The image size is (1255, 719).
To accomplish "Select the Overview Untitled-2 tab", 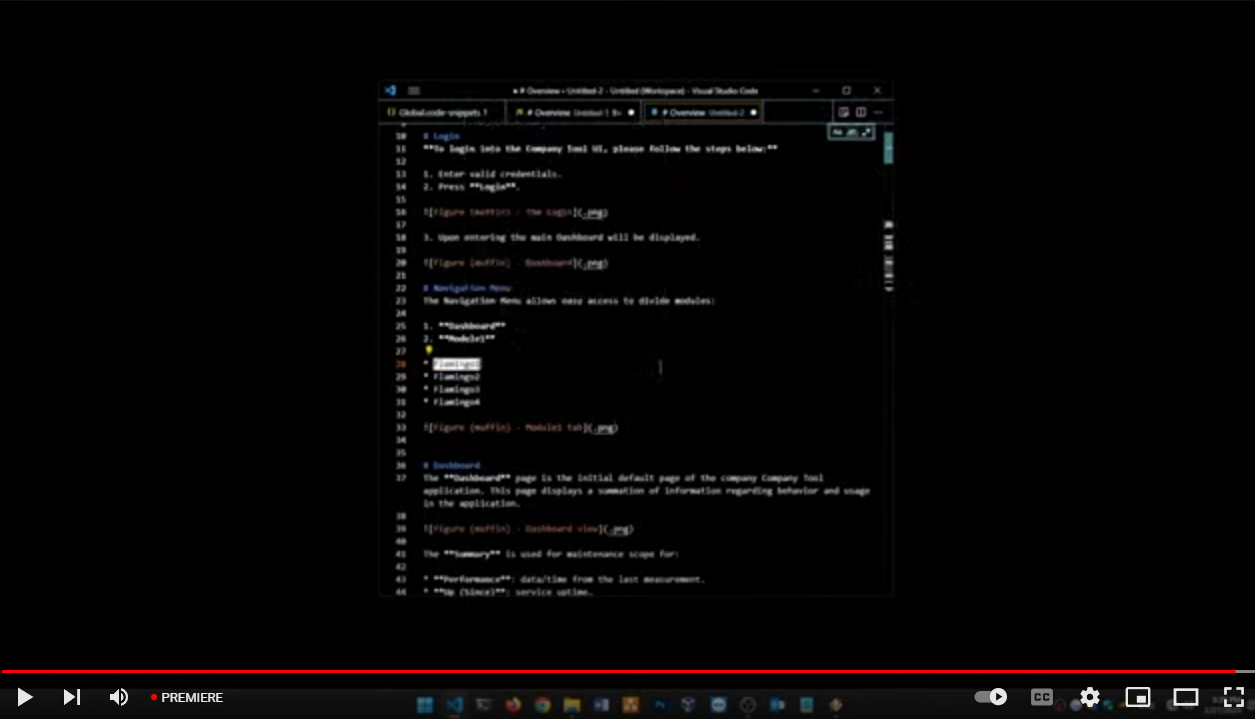I will tap(703, 113).
